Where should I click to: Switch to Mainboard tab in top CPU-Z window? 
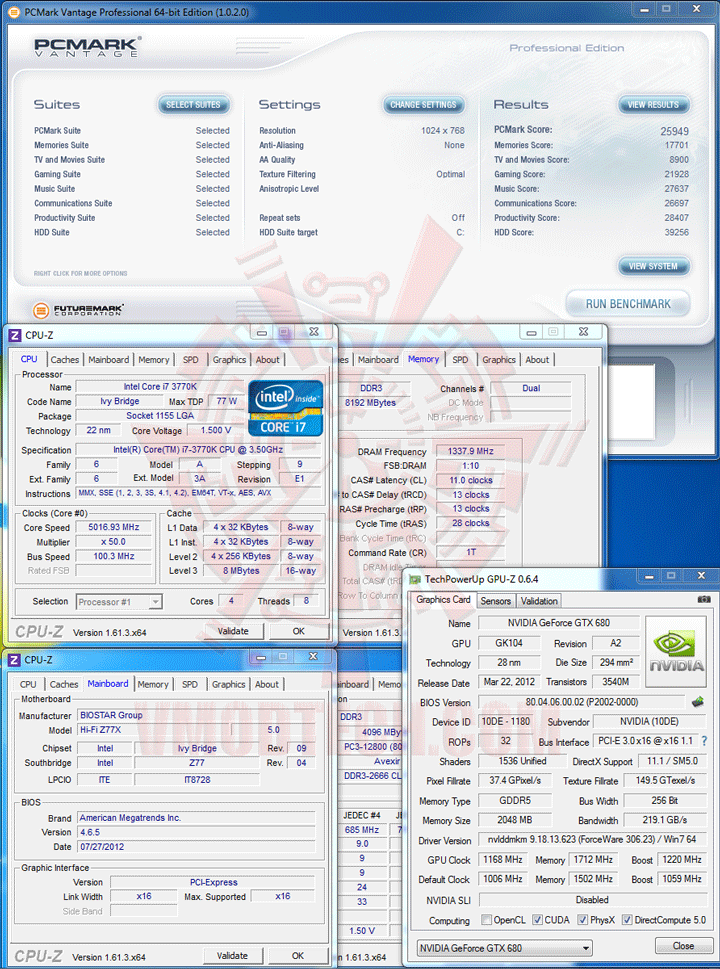click(x=109, y=360)
